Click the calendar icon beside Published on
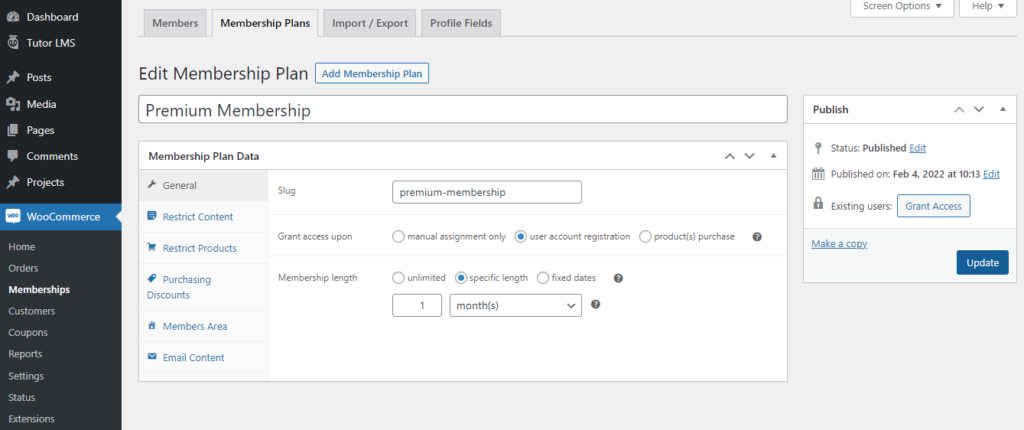The image size is (1024, 430). click(818, 174)
